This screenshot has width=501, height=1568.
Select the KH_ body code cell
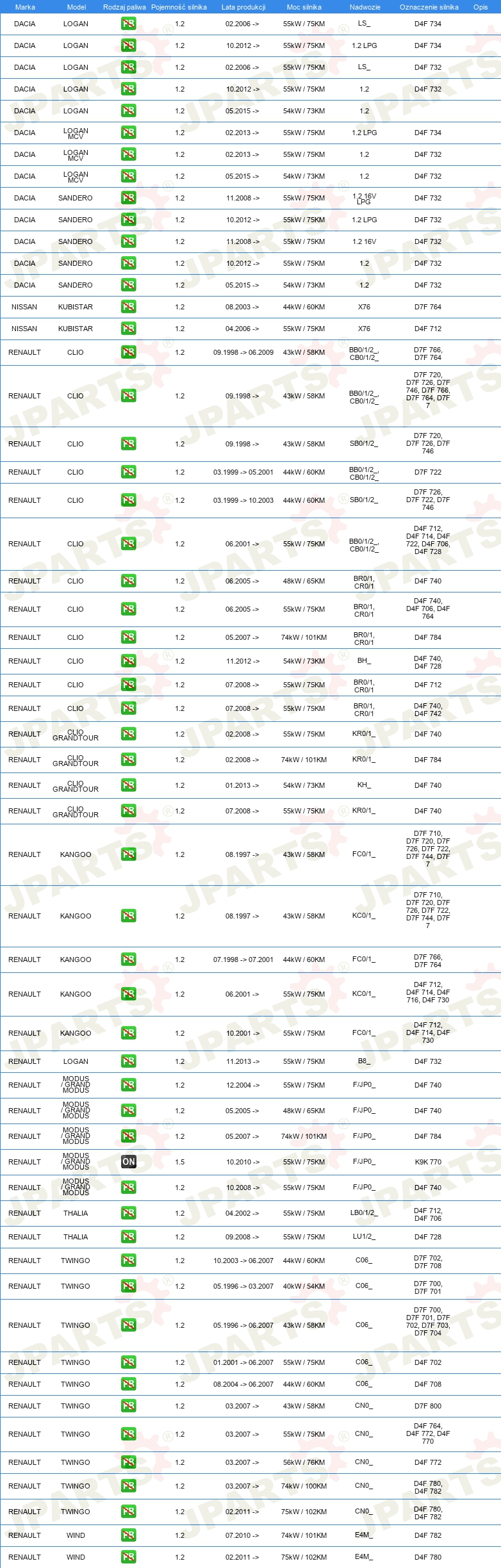coord(364,785)
